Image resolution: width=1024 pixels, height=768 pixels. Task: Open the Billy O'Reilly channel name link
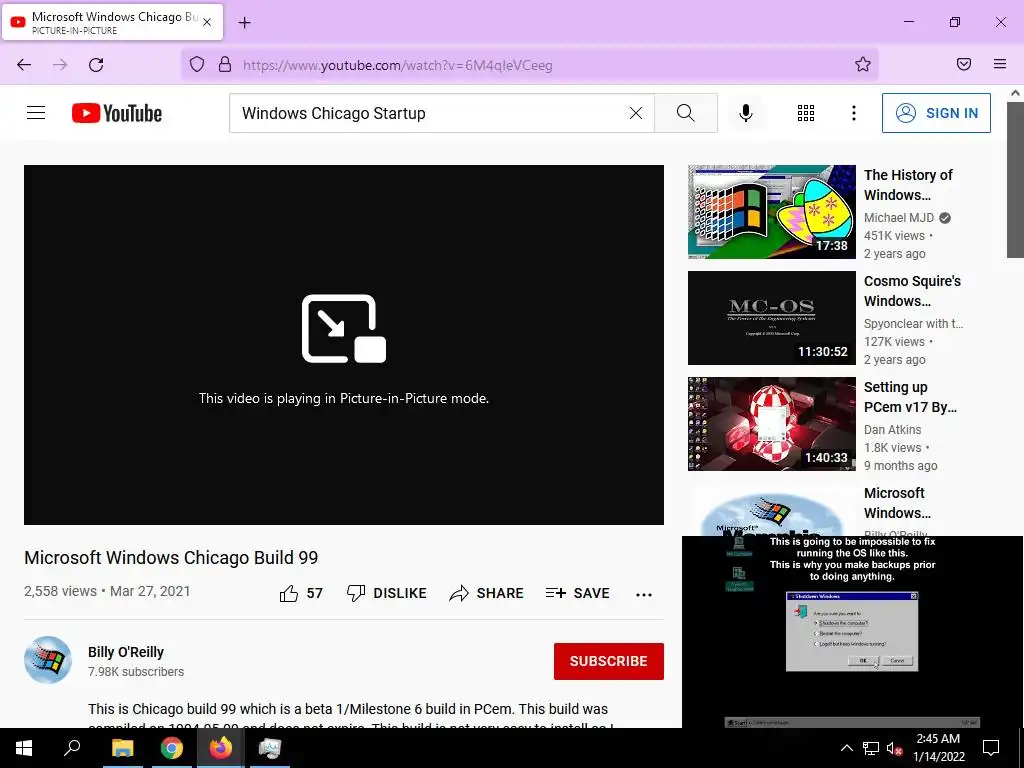(126, 652)
